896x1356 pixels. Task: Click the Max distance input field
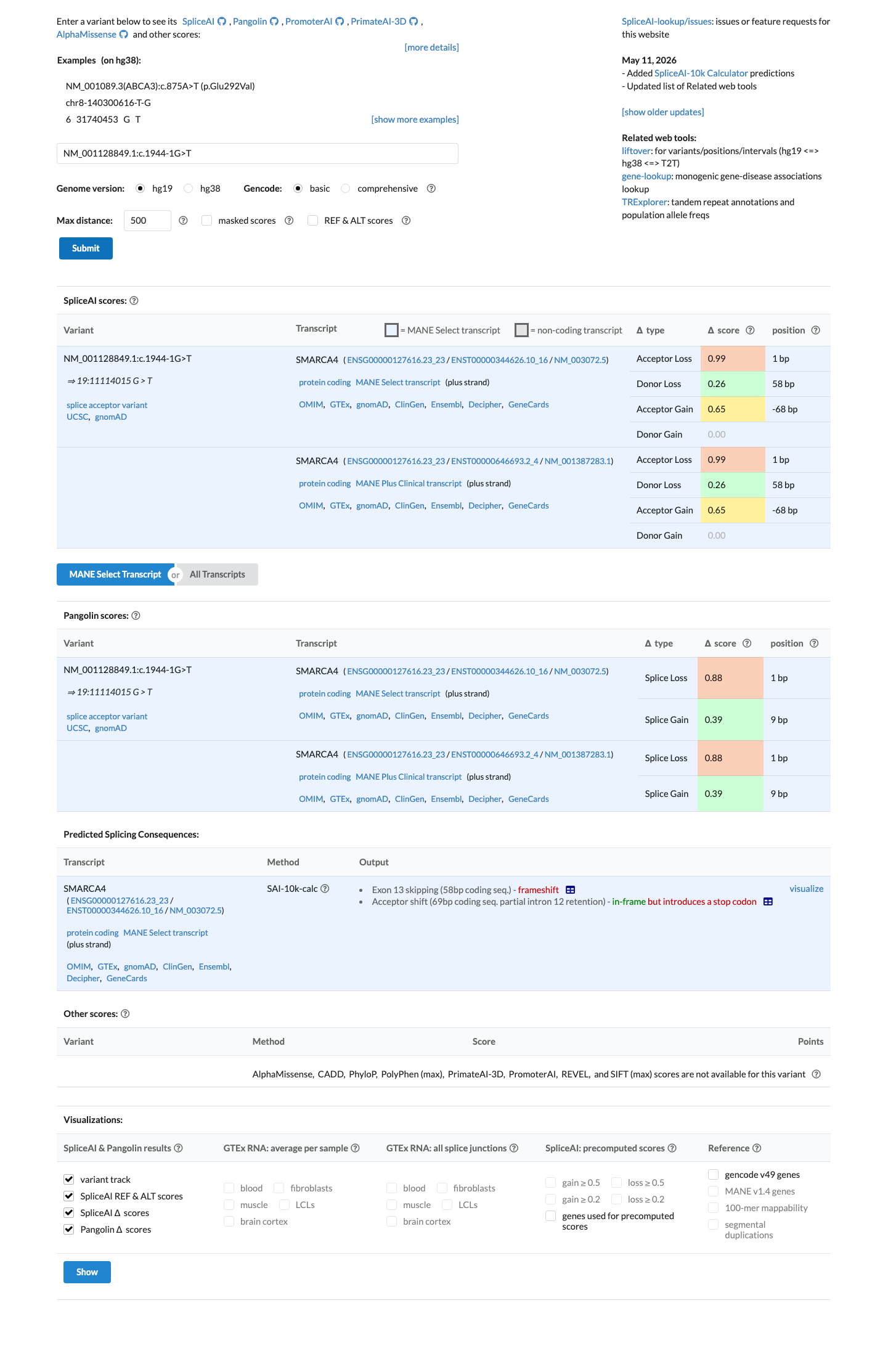147,221
